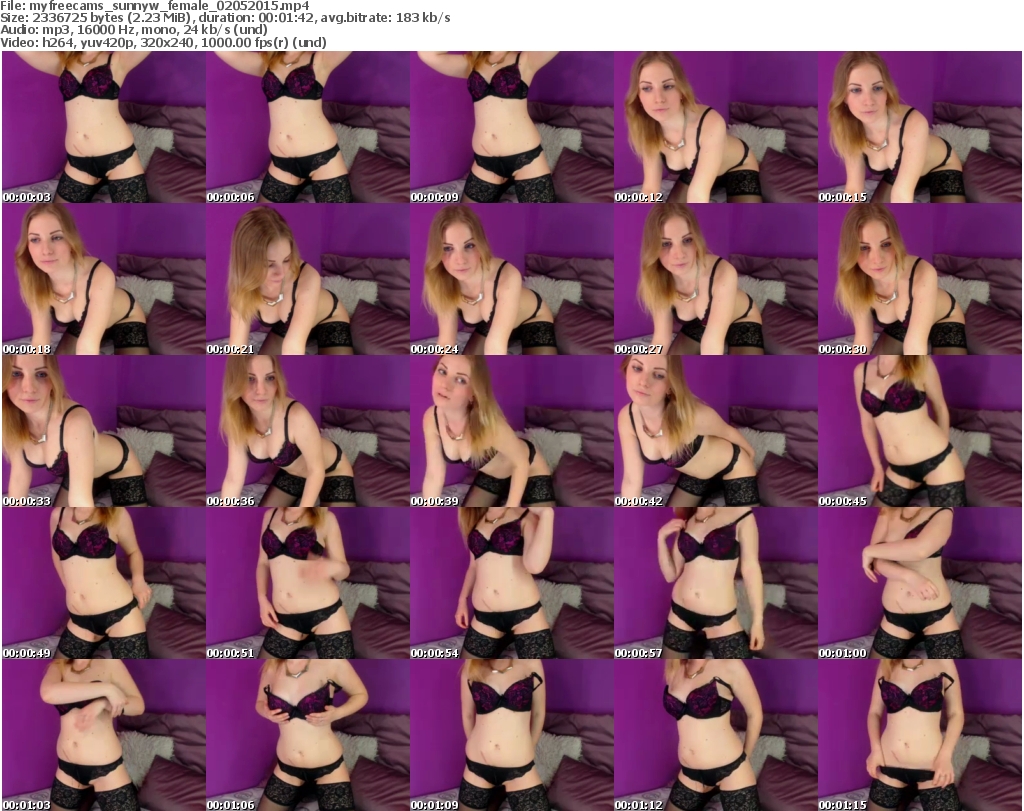Select the thumbnail stamped 00:01:15

click(x=920, y=735)
